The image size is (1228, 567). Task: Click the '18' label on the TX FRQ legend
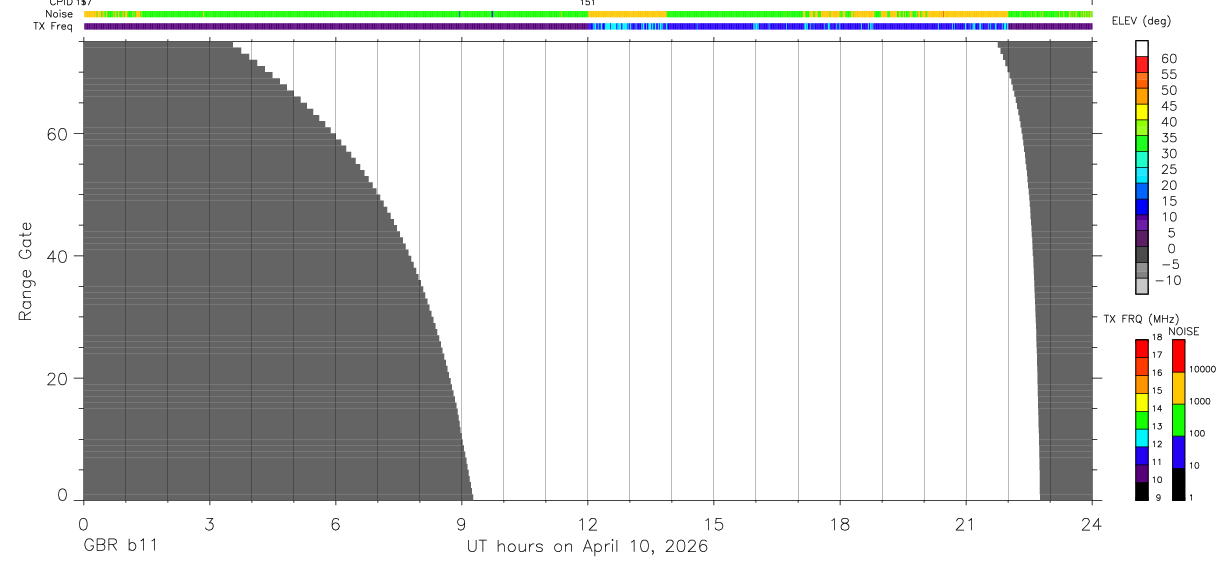(1156, 337)
